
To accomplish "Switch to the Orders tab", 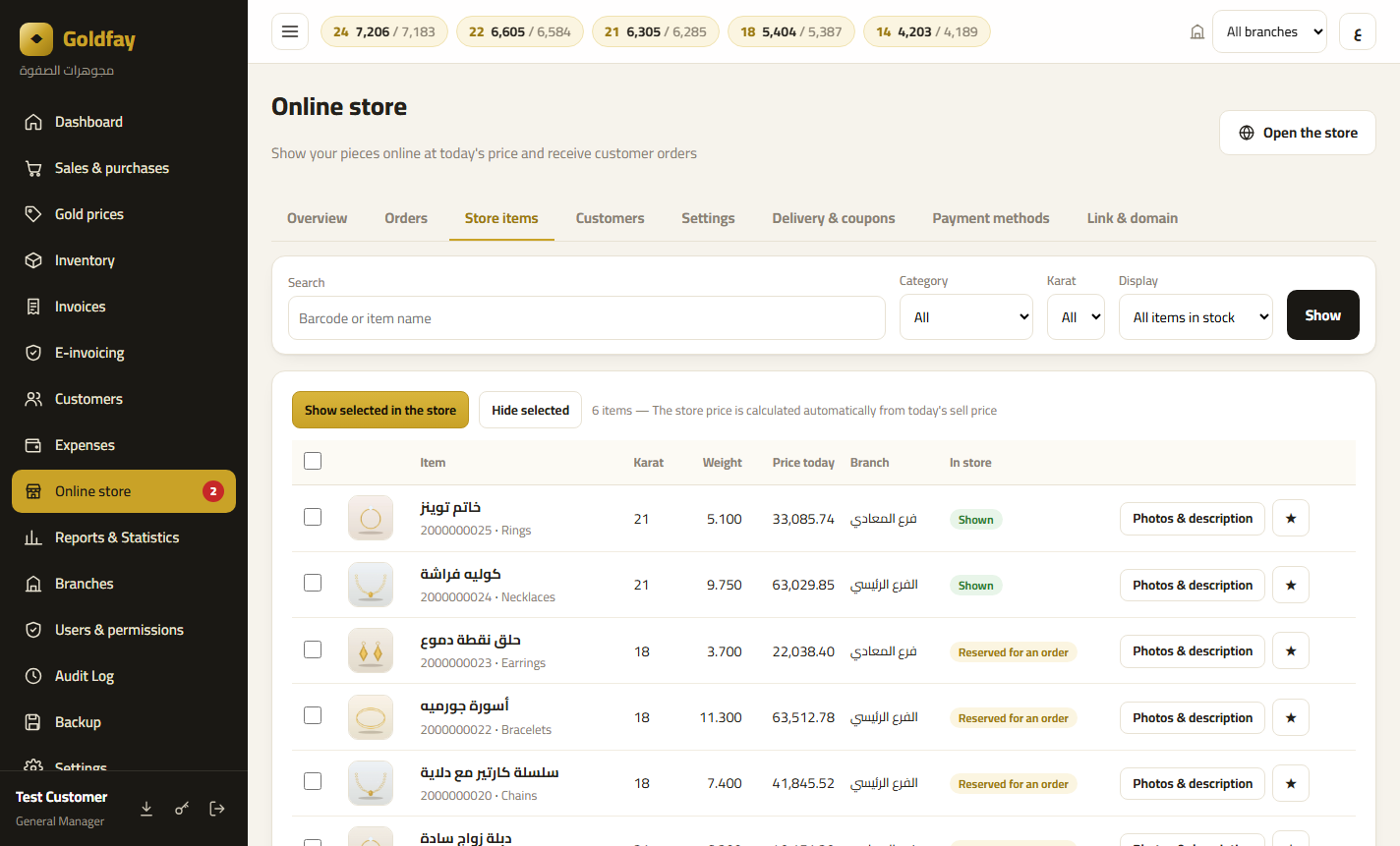I will [x=406, y=218].
